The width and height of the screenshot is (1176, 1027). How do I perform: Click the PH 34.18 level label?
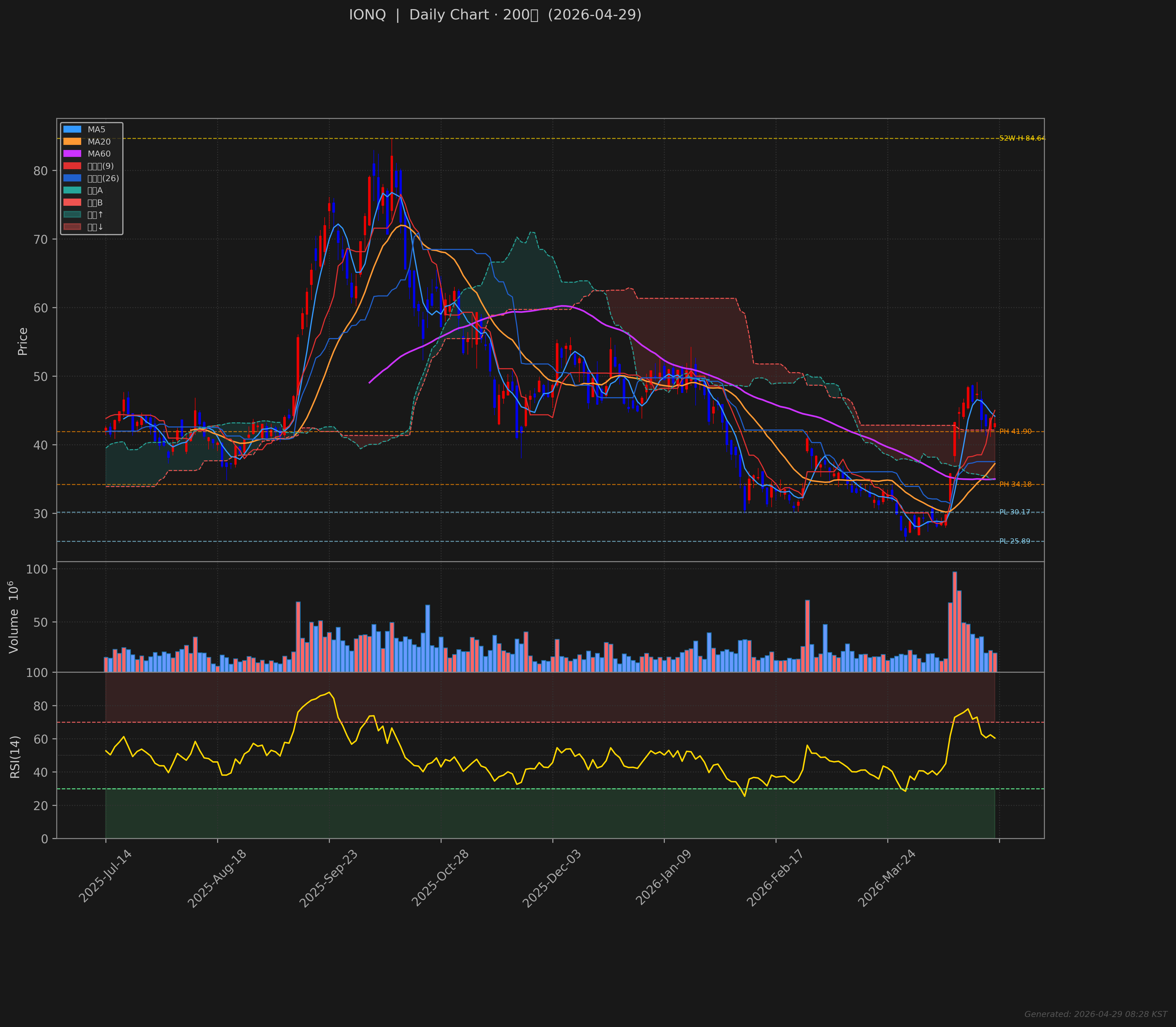(x=1015, y=484)
